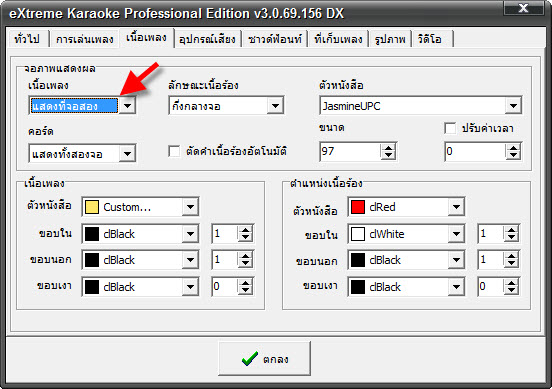Adjust lyrics ขอบใน width stepper
The height and width of the screenshot is (389, 552).
click(x=245, y=233)
